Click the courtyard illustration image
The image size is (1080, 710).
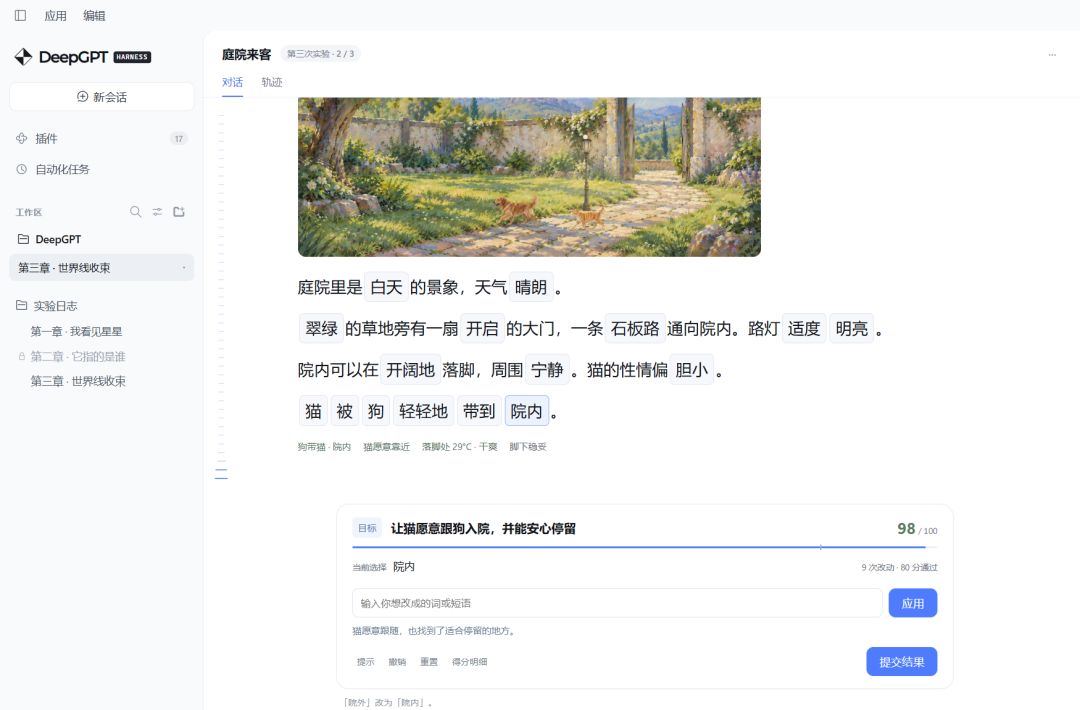[x=529, y=177]
